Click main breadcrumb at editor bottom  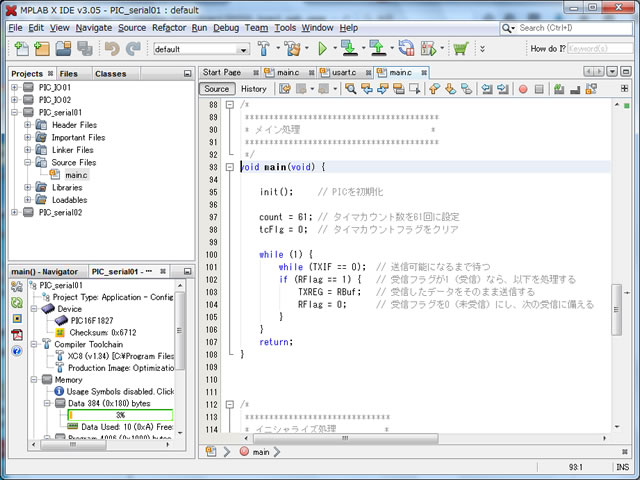[x=260, y=452]
